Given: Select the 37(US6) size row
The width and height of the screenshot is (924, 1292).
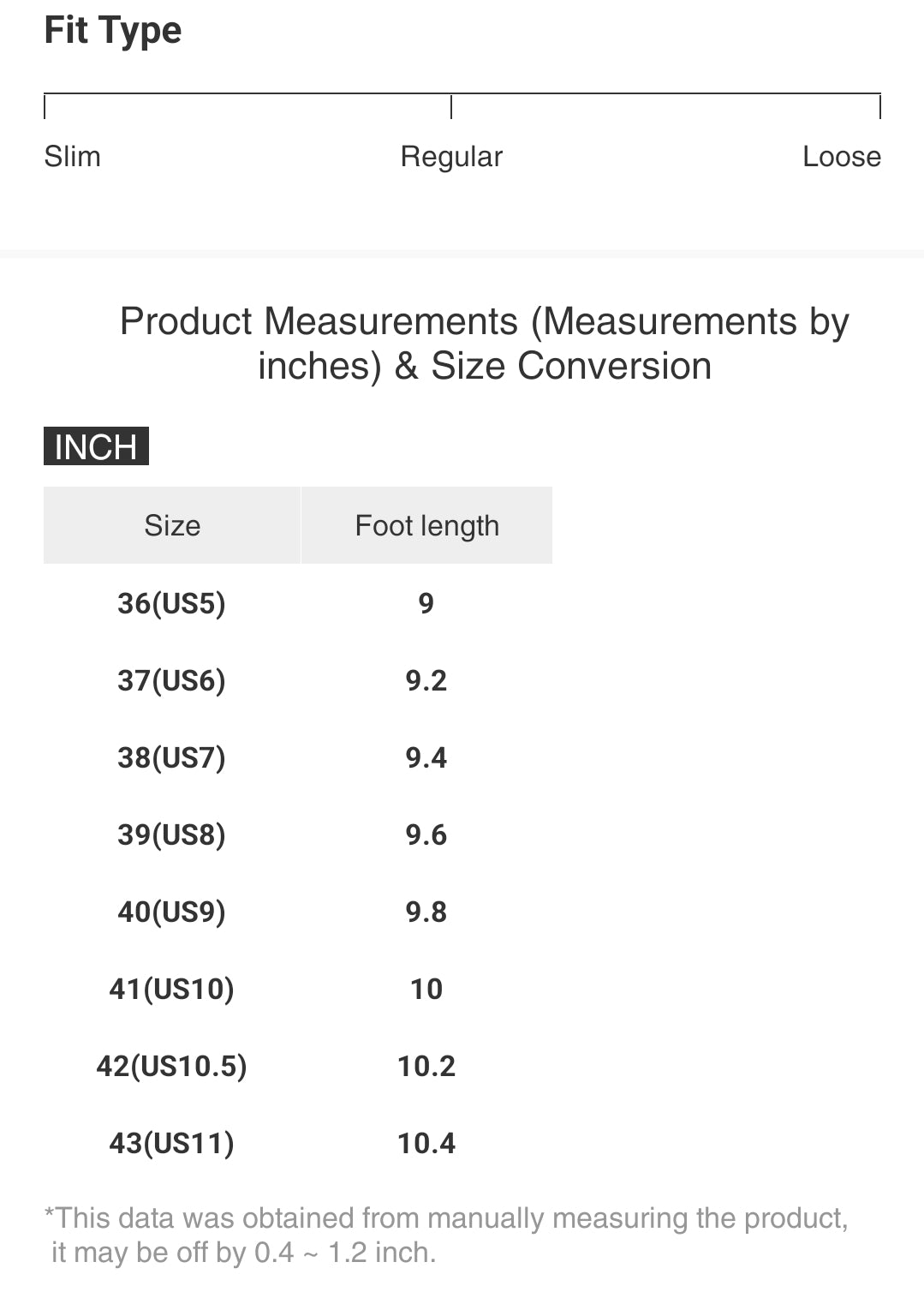Looking at the screenshot, I should (x=298, y=680).
